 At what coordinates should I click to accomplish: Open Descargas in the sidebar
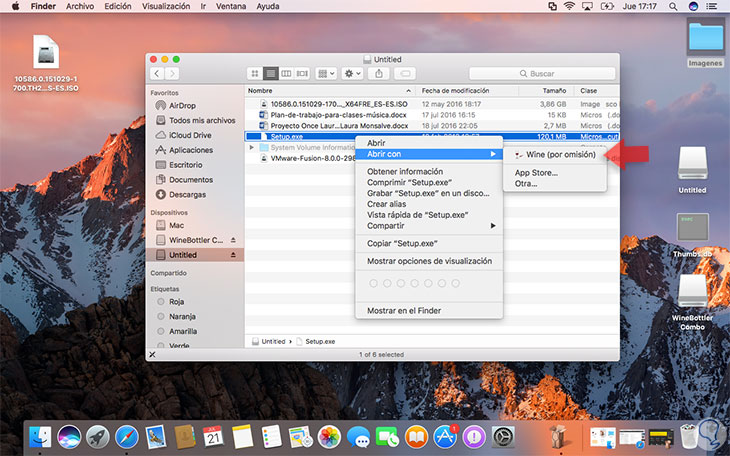(187, 195)
